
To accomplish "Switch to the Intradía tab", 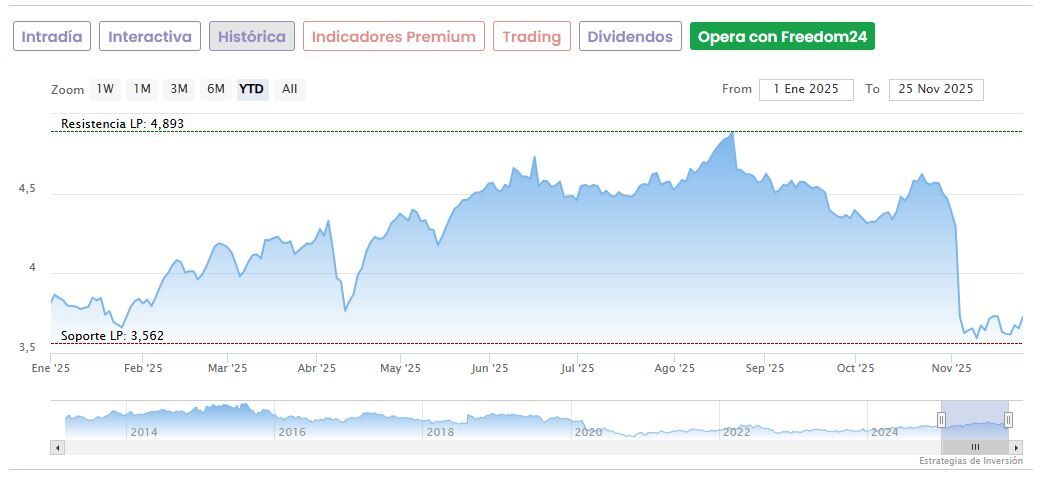I will 52,37.
